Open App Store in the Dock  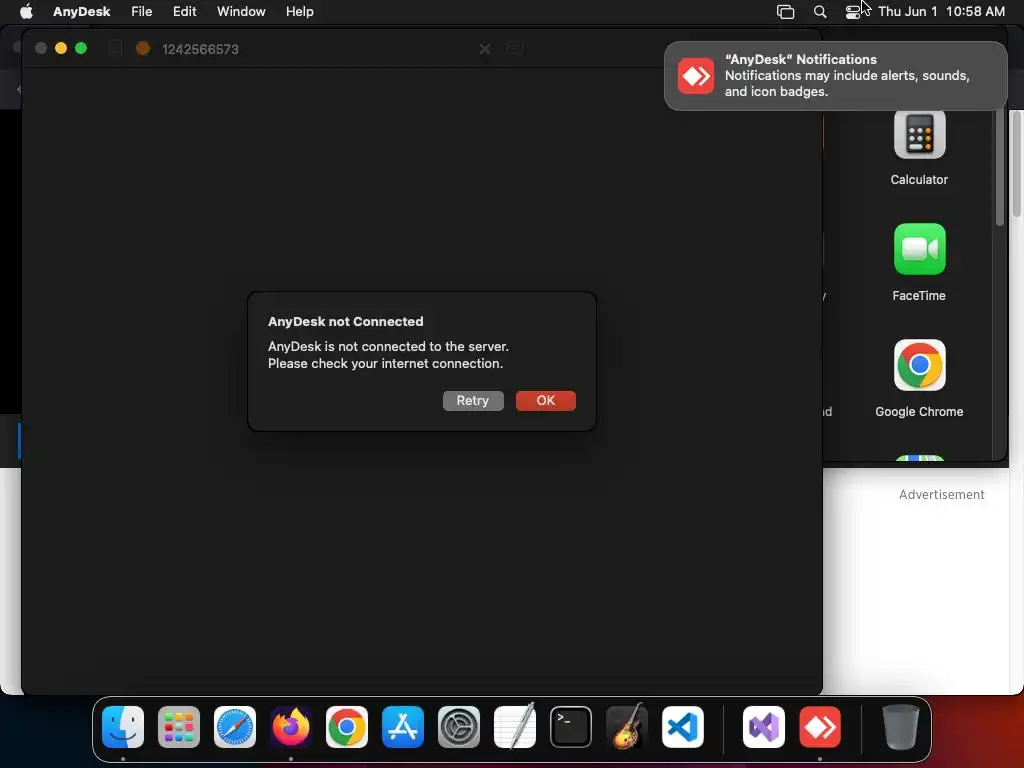pos(403,727)
